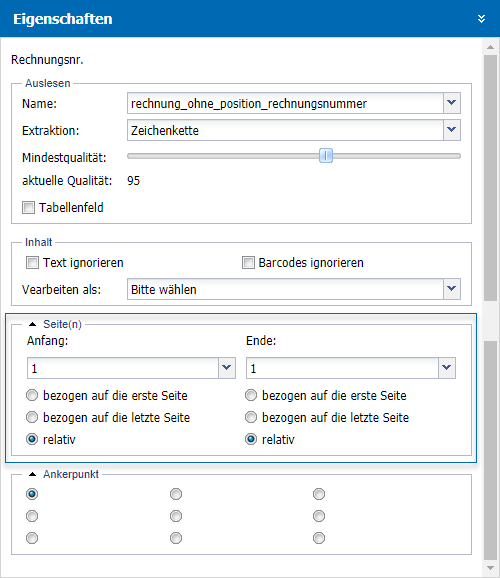Image resolution: width=500 pixels, height=578 pixels.
Task: Select the bottom-right Ankerpunkt radio button
Action: 319,538
